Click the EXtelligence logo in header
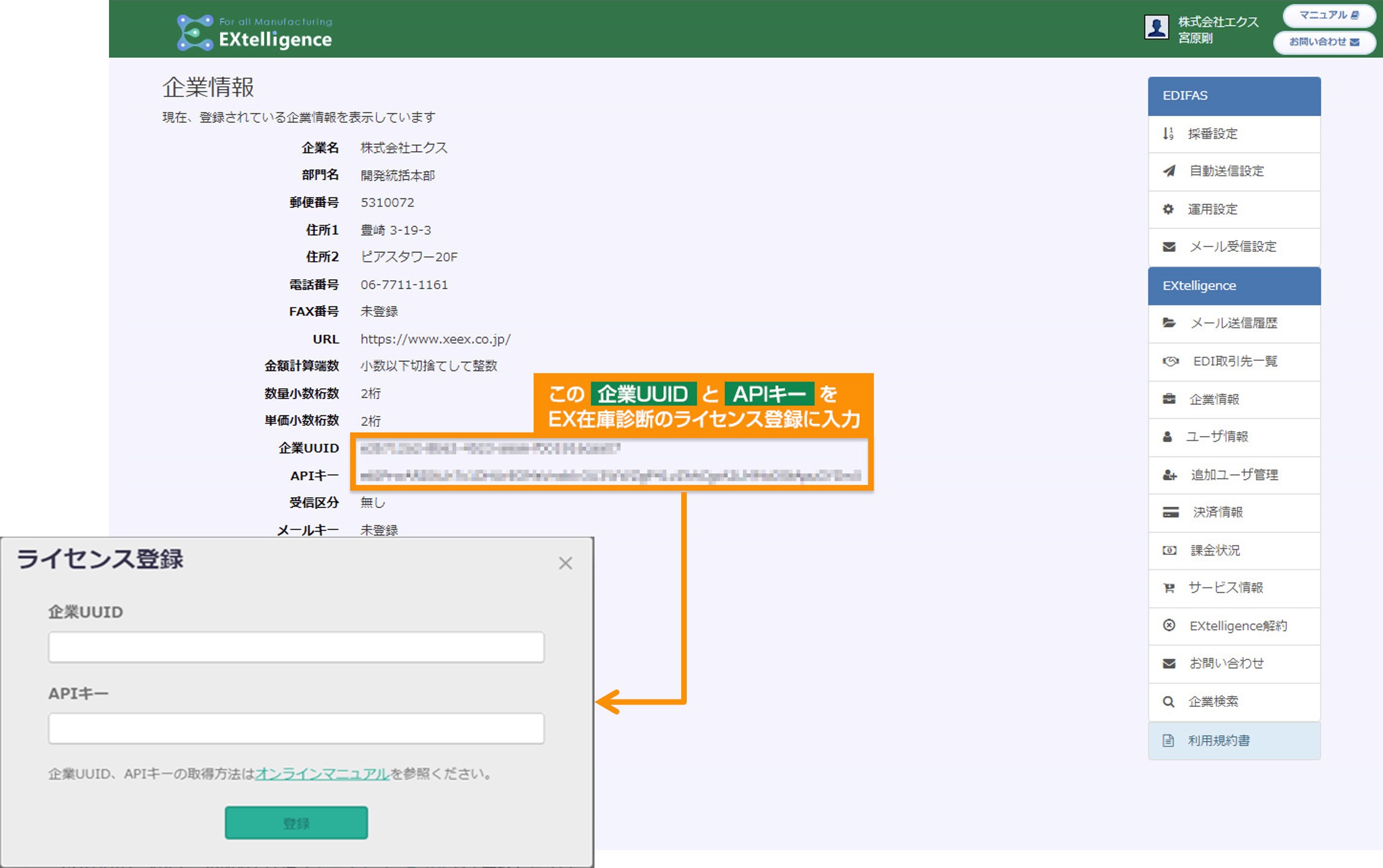 [254, 32]
